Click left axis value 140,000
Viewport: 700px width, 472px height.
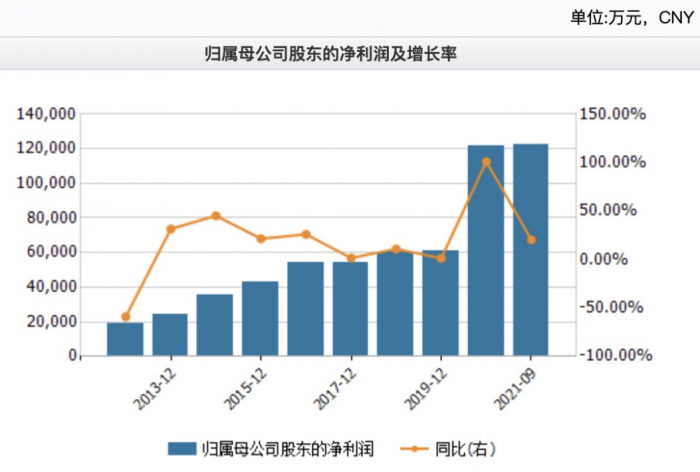point(46,114)
